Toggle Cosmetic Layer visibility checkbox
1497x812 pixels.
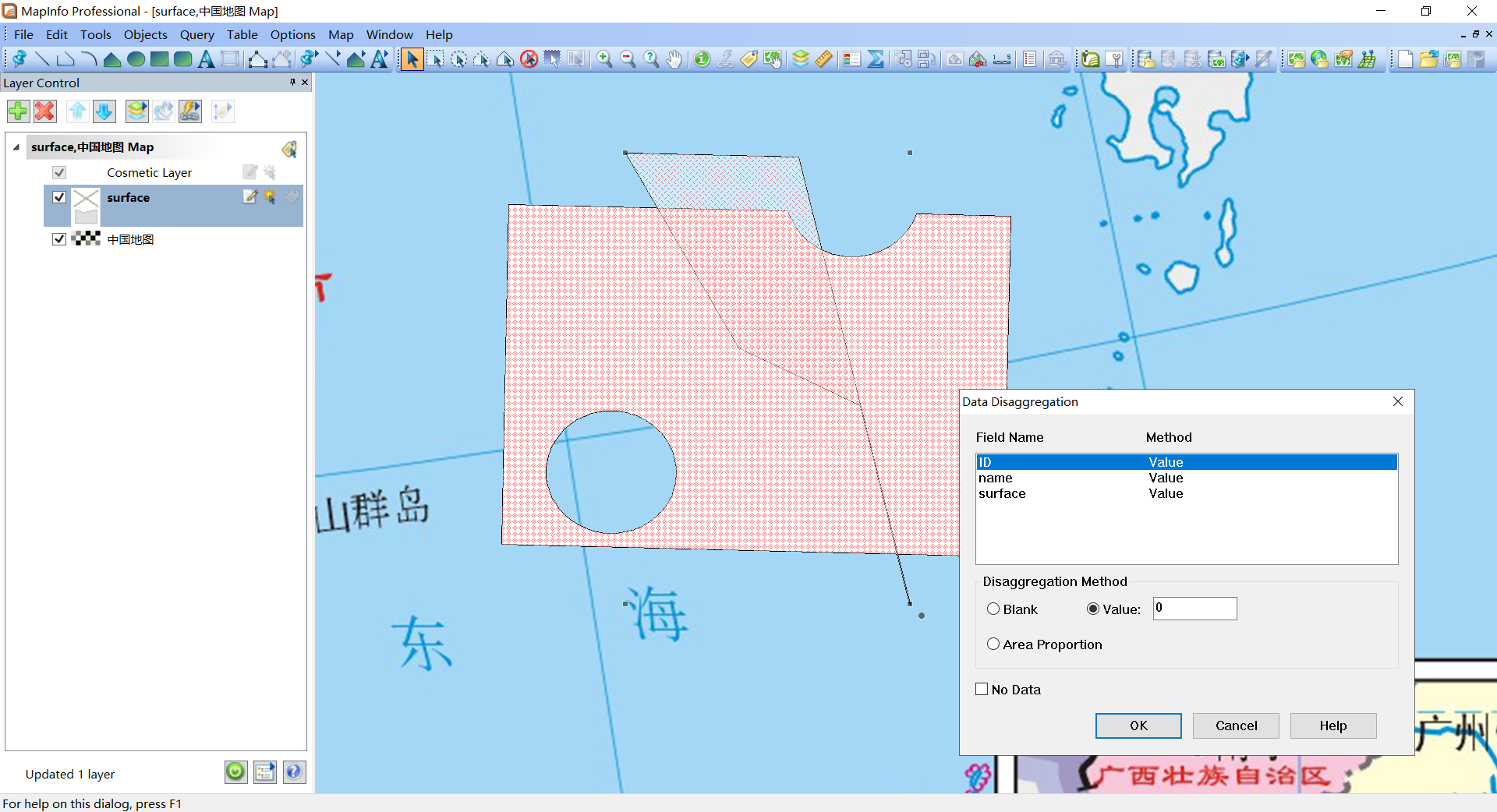59,172
